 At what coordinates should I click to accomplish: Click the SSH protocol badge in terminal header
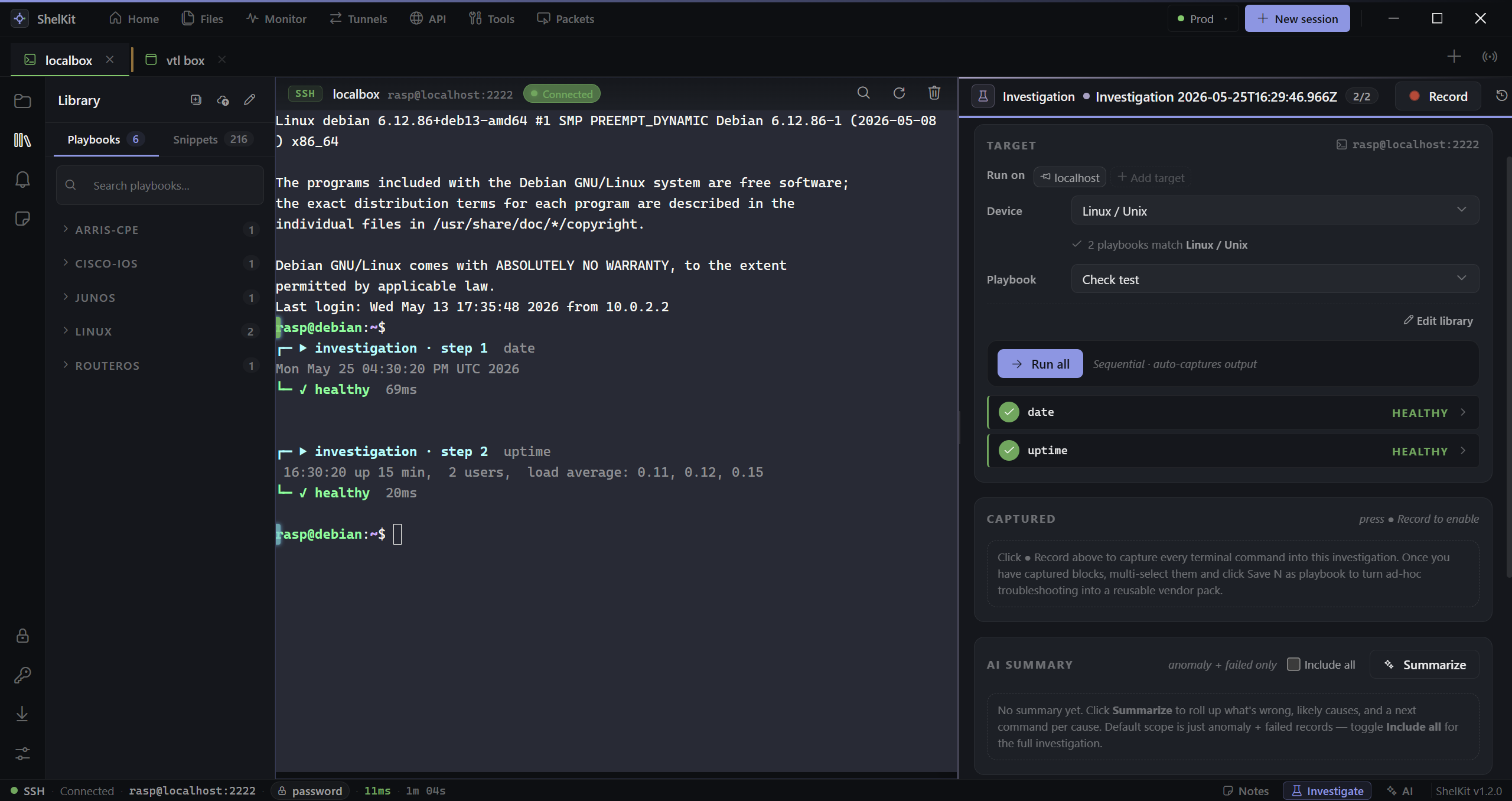(305, 93)
